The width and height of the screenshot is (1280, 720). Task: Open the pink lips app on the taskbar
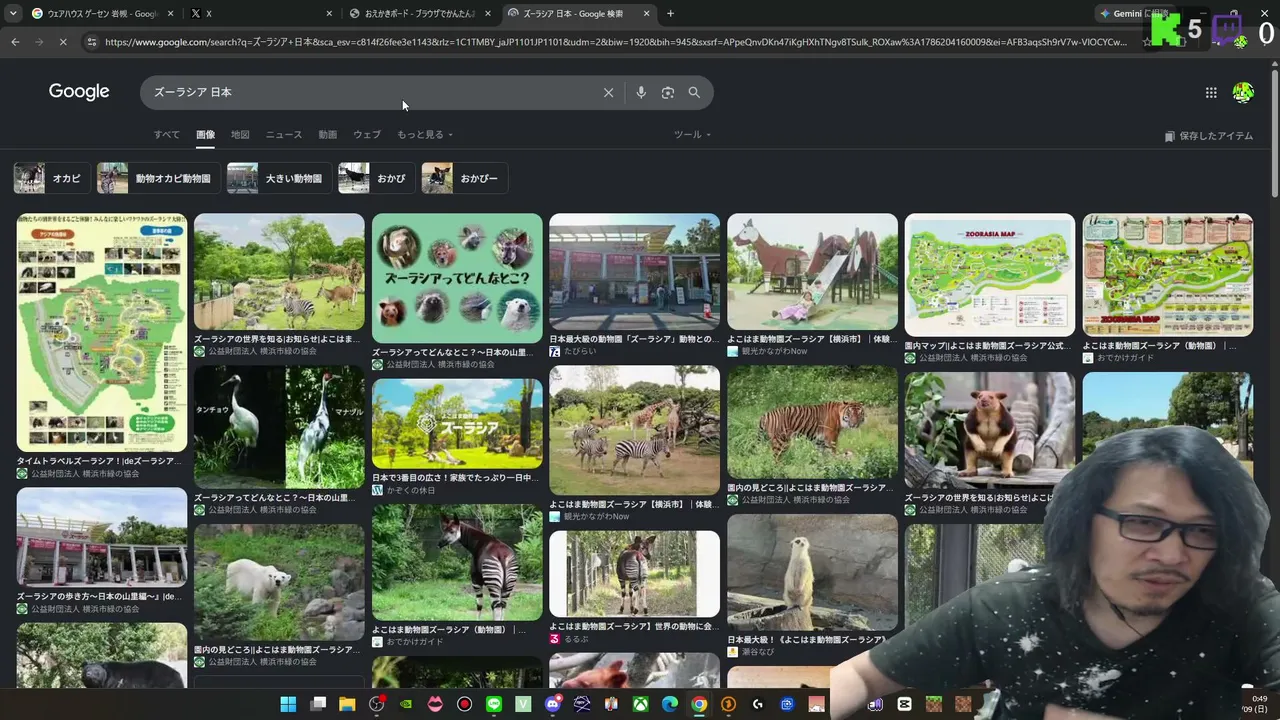click(x=435, y=704)
